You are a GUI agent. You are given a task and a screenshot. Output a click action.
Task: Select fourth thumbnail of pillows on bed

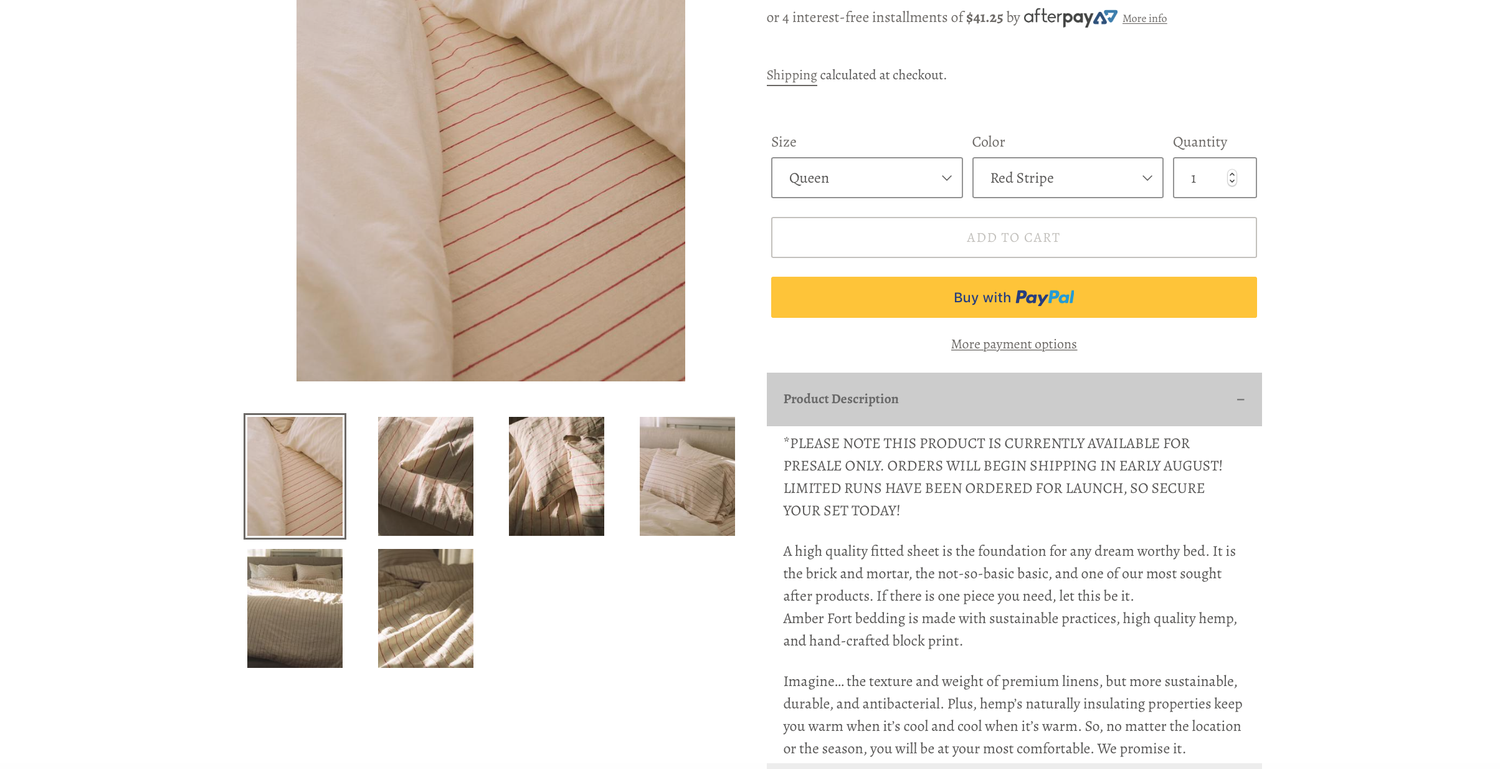pos(687,476)
